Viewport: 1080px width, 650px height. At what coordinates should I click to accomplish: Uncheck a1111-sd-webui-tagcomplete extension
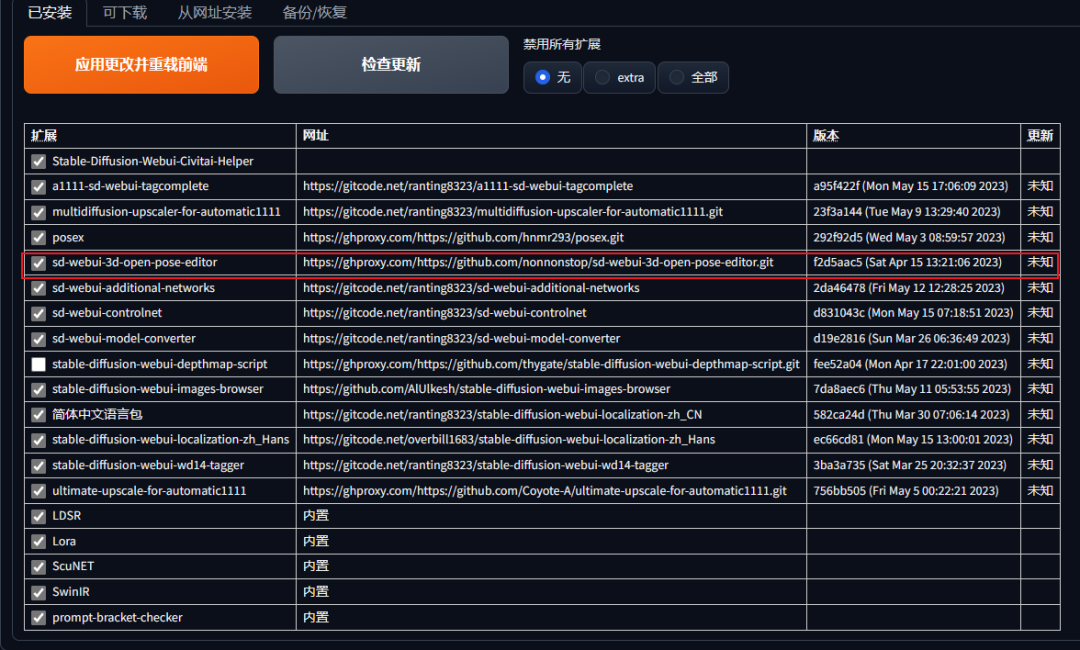click(39, 187)
